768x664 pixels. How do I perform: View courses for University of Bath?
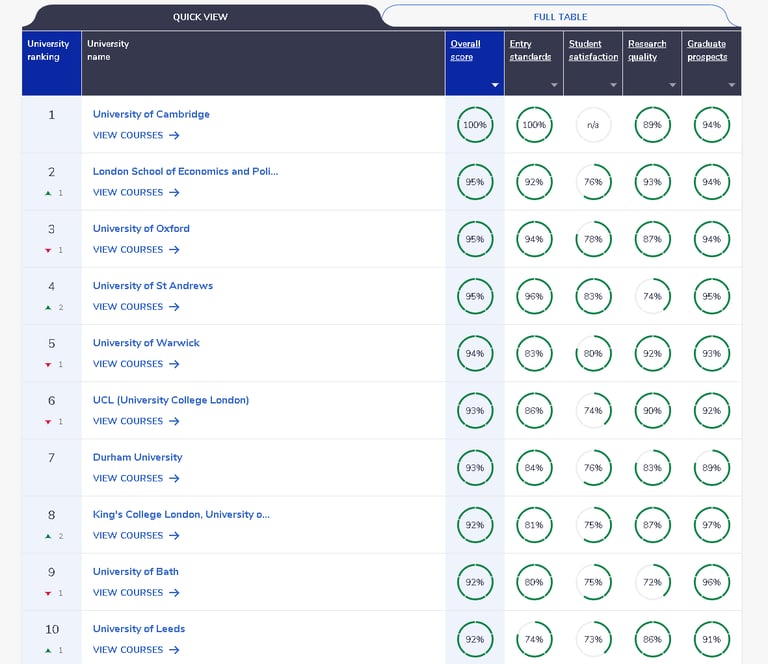(x=136, y=593)
